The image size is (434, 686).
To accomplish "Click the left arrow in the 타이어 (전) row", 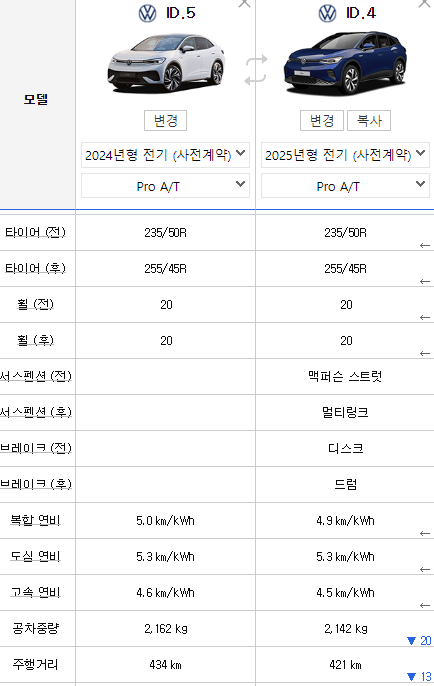I will [424, 245].
